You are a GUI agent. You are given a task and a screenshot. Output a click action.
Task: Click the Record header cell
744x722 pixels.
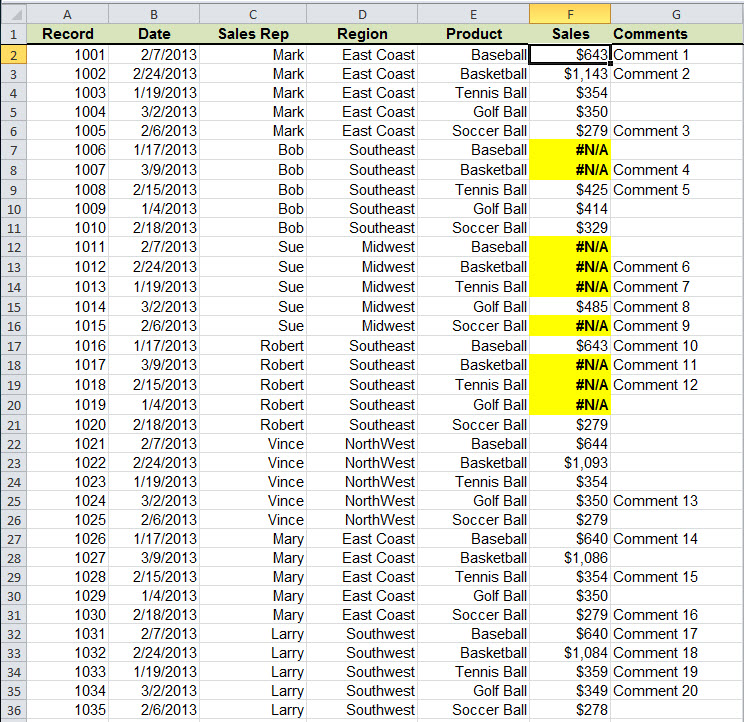click(68, 34)
